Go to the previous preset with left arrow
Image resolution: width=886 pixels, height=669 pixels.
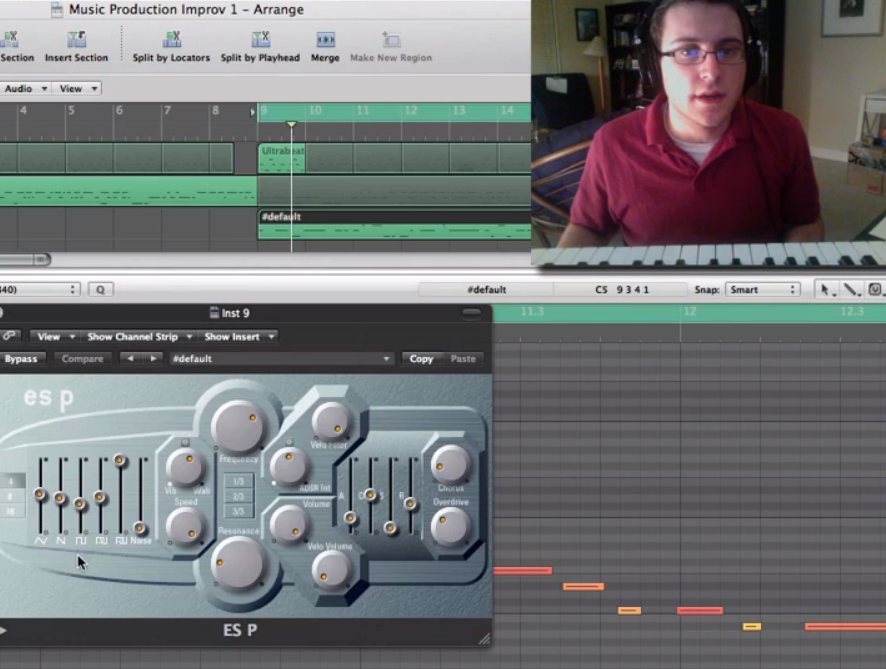click(x=131, y=359)
